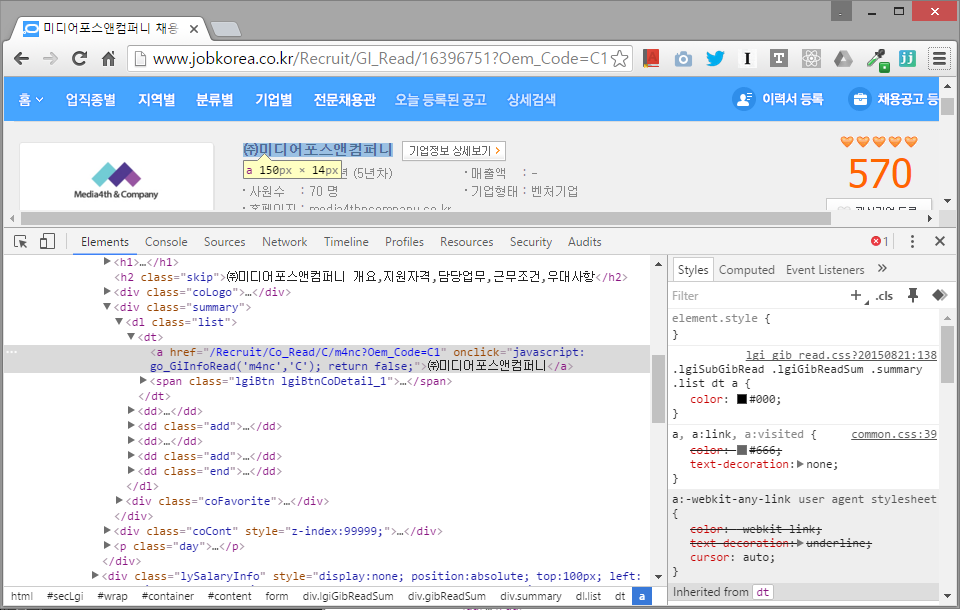Expand the h1 element node
Image resolution: width=960 pixels, height=610 pixels.
(107, 262)
